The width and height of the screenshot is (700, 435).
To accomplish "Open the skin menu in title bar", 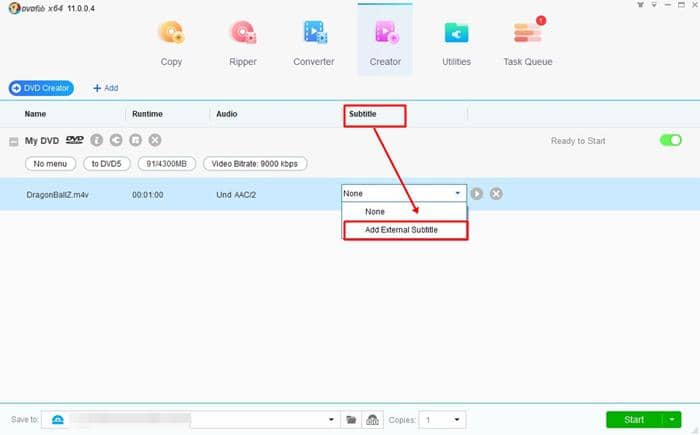I will pyautogui.click(x=641, y=5).
